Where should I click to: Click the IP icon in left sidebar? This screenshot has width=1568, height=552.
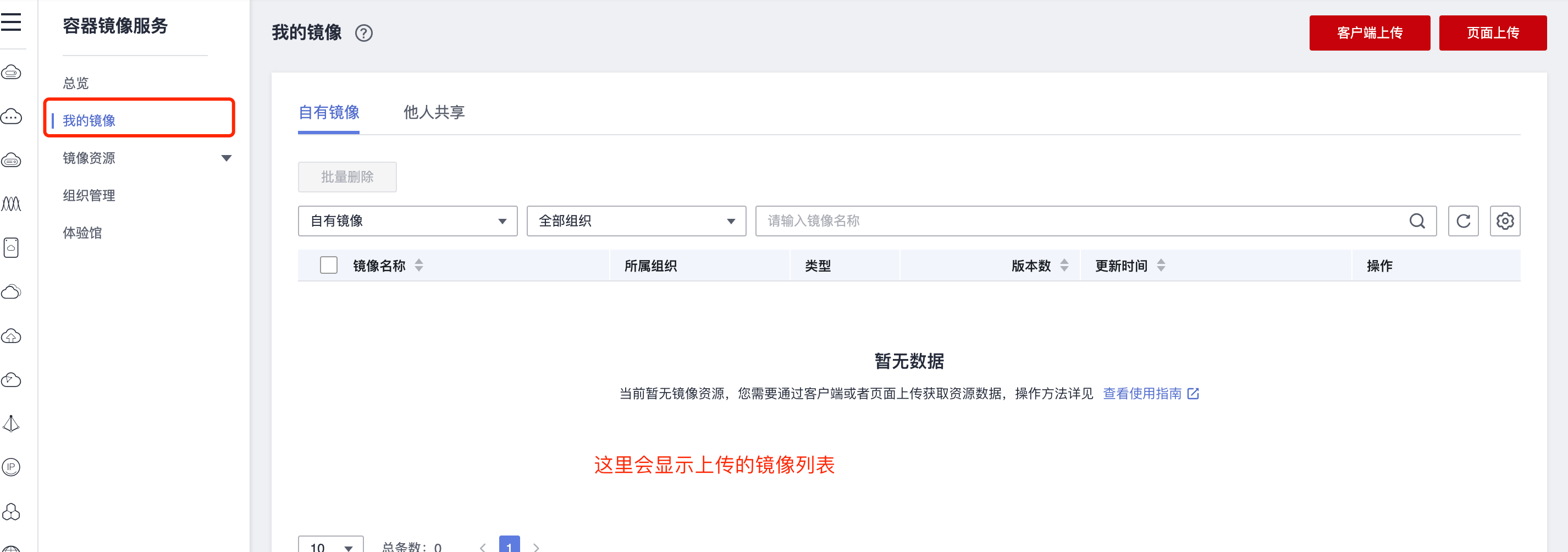tap(11, 467)
